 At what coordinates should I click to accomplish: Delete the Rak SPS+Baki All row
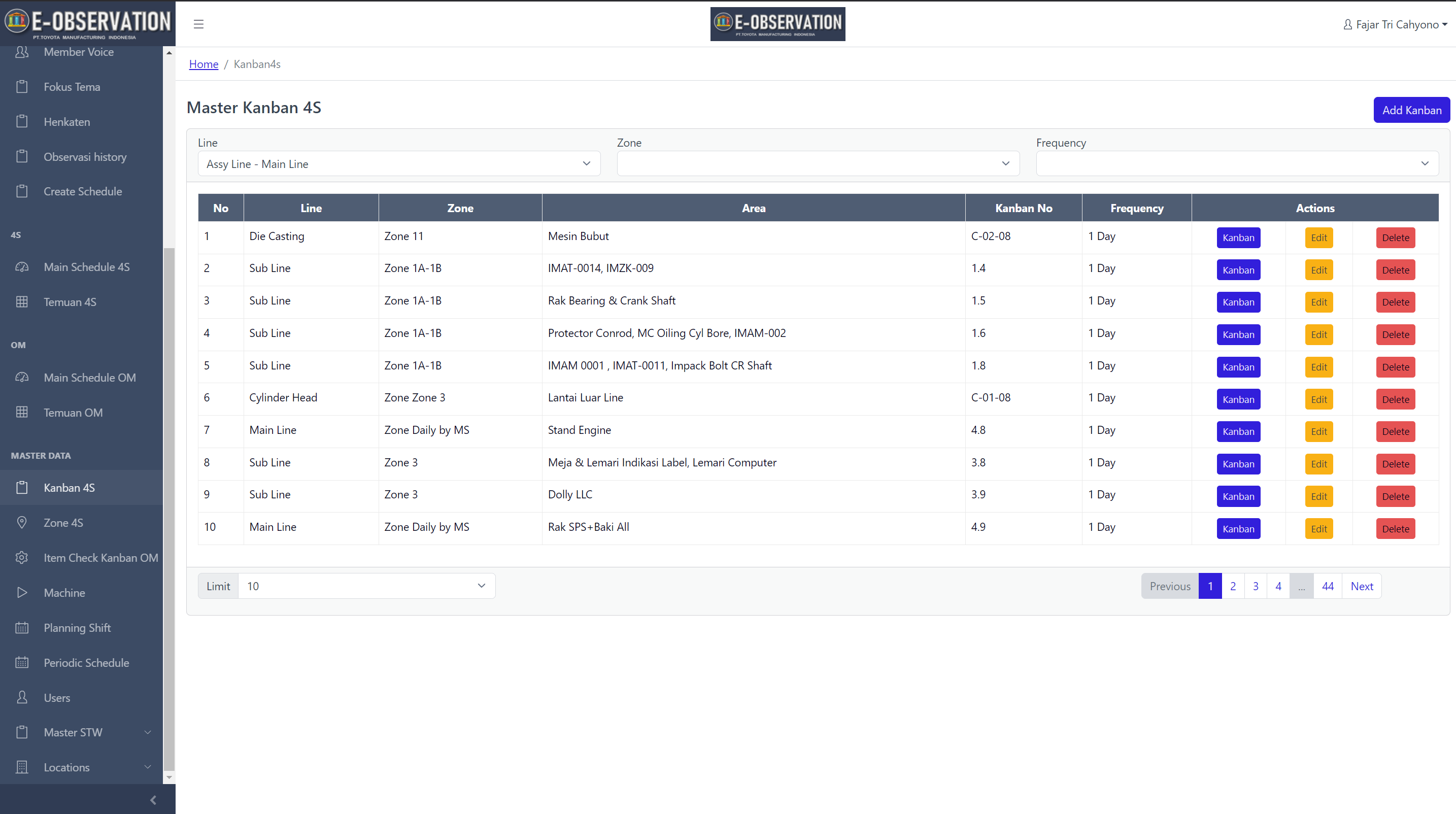tap(1396, 528)
